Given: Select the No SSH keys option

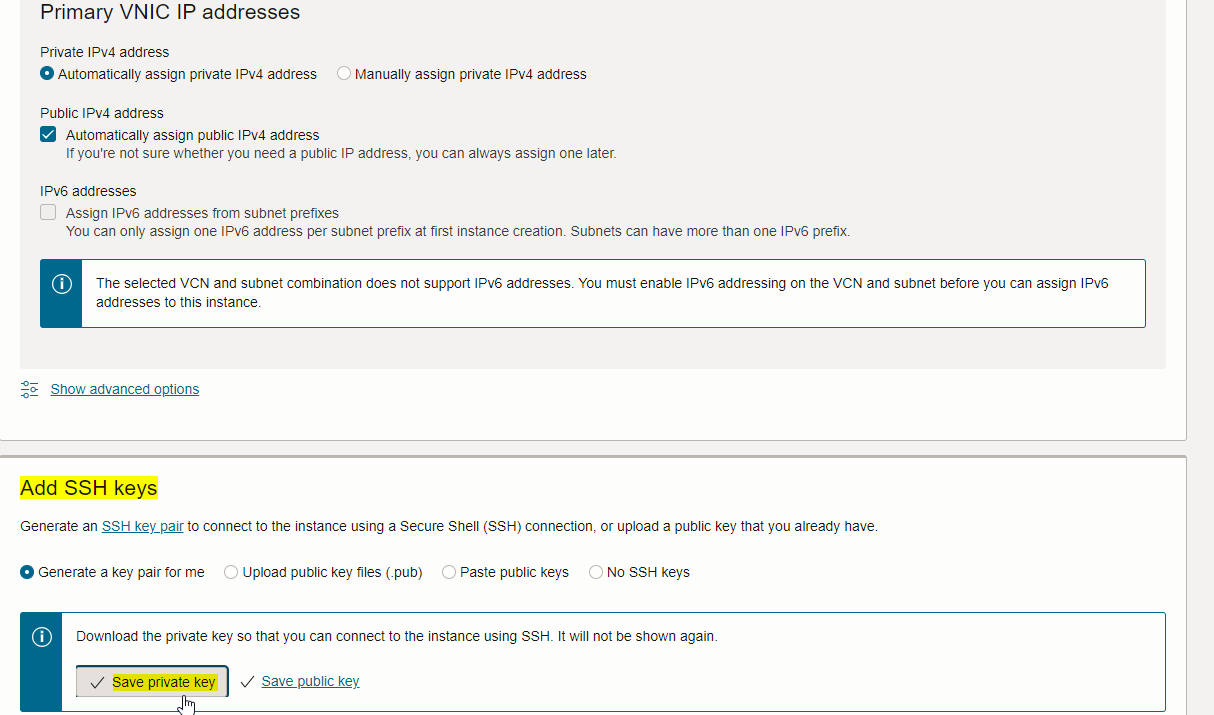Looking at the screenshot, I should tap(596, 572).
